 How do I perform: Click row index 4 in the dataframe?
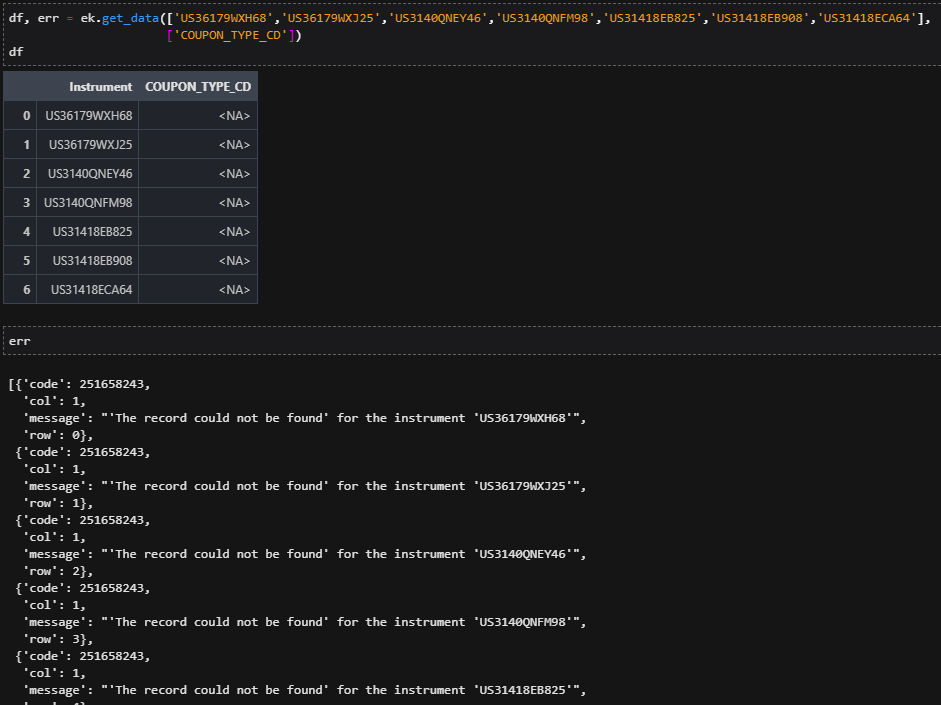coord(20,232)
